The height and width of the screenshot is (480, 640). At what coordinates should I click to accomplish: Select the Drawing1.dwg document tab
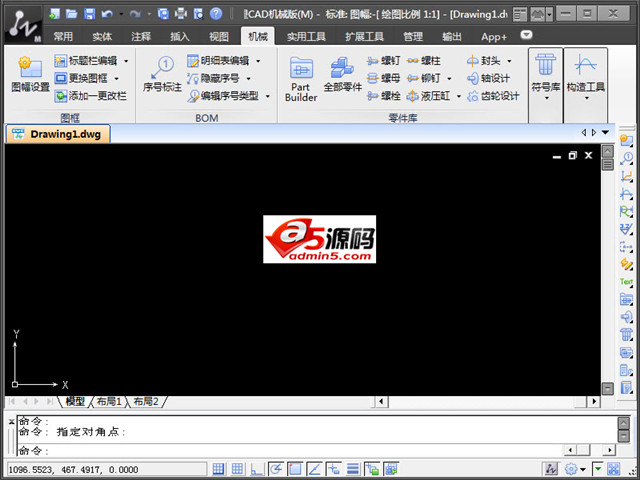[x=58, y=134]
